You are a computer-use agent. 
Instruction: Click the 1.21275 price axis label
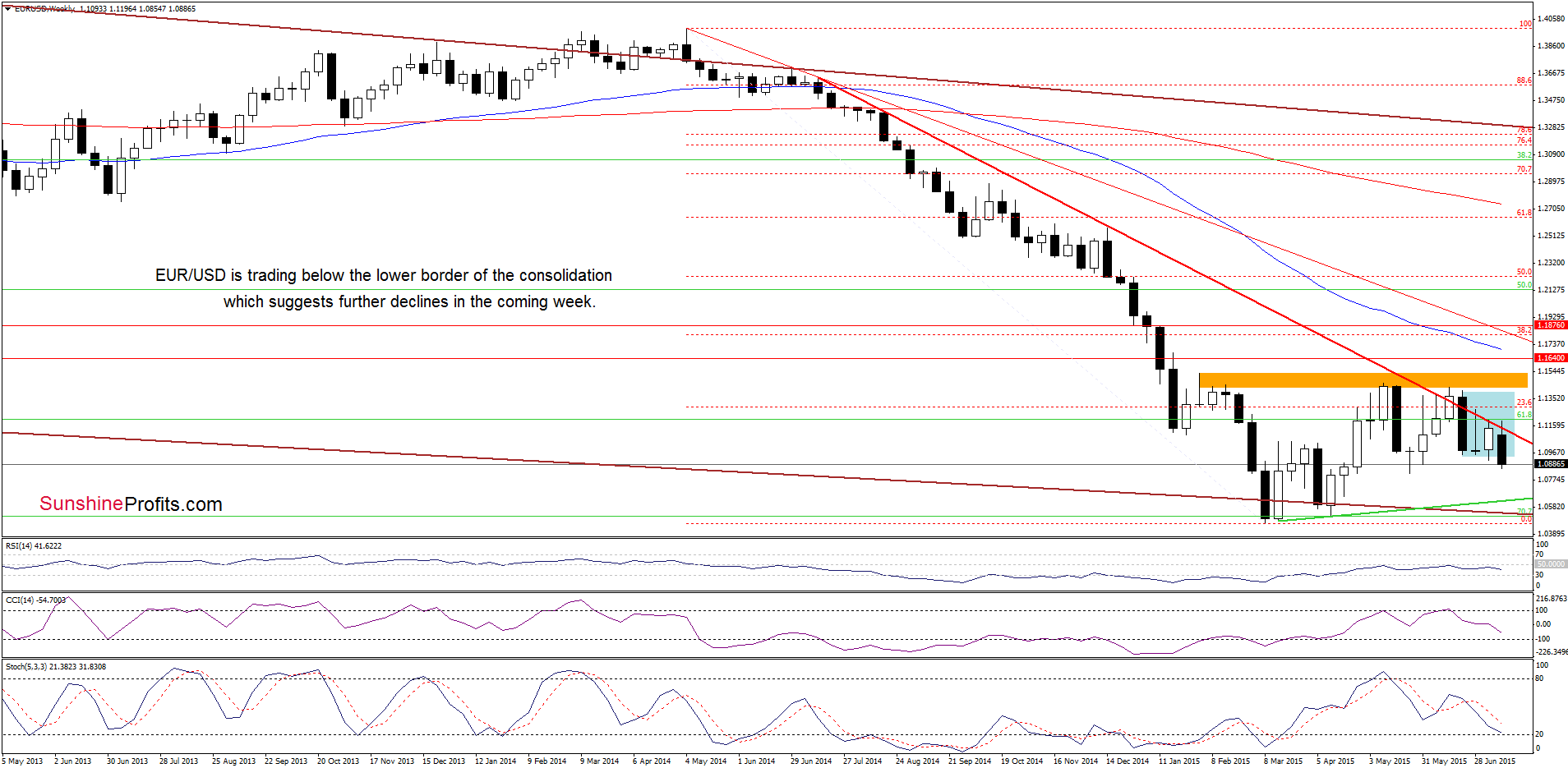(x=1551, y=290)
